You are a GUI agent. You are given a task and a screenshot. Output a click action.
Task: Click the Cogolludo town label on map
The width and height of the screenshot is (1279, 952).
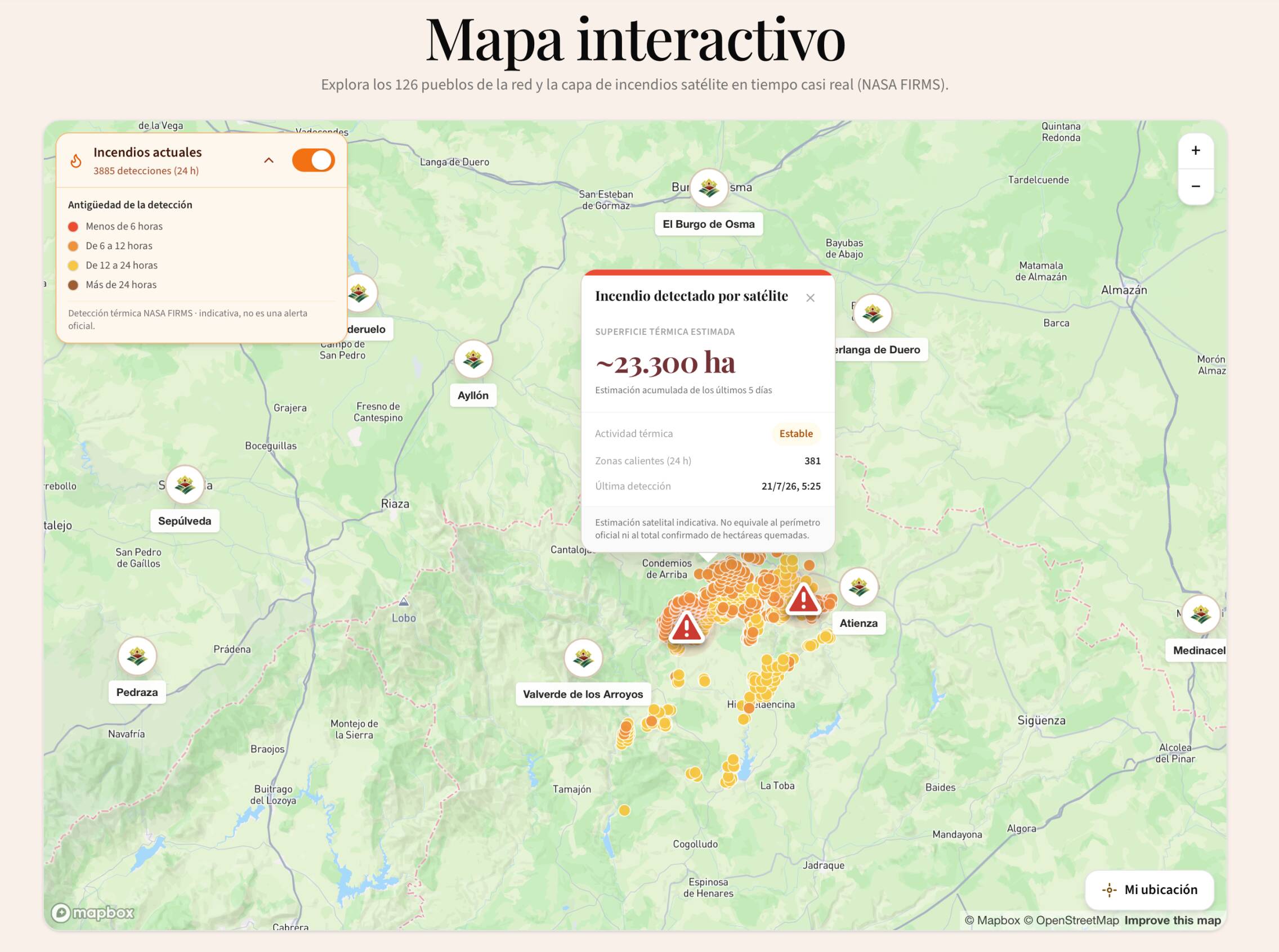point(695,844)
